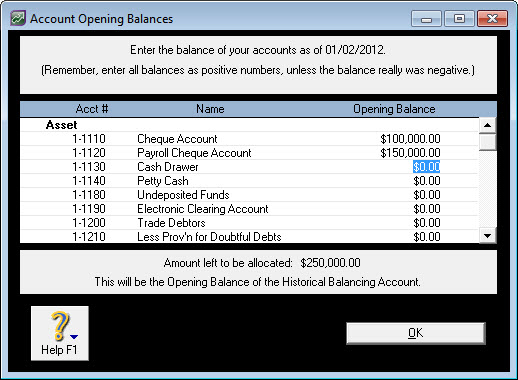Viewport: 518px width, 380px height.
Task: Click the Help F1 question mark icon
Action: coord(60,326)
